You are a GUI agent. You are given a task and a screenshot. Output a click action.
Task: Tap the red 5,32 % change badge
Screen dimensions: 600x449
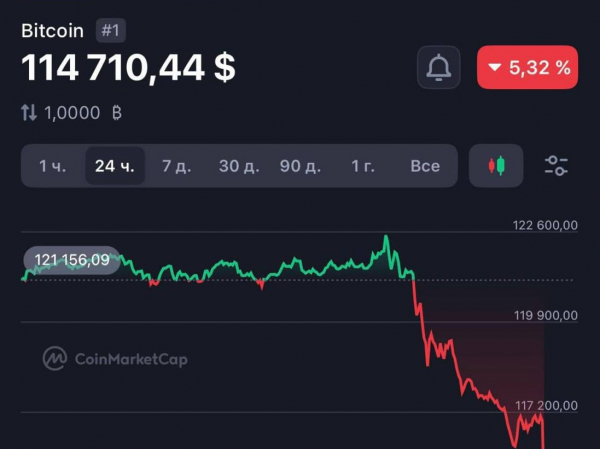click(527, 67)
